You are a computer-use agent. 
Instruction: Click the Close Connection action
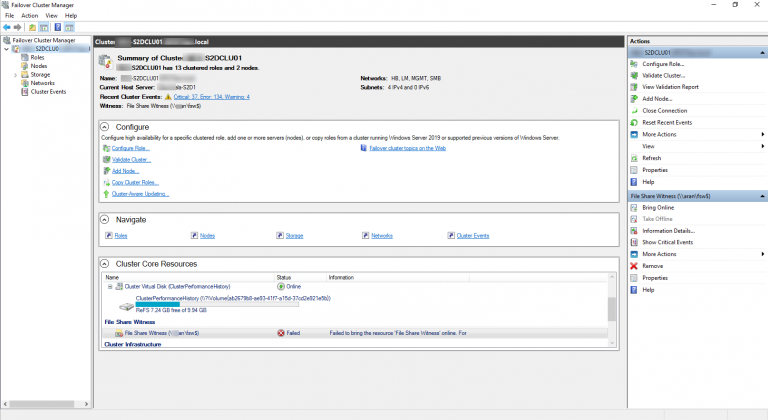coord(665,111)
